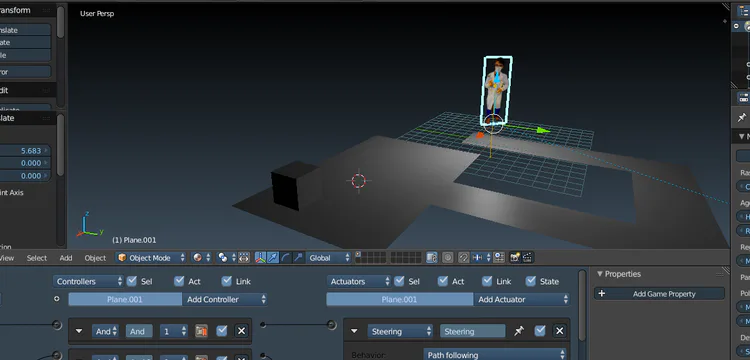Toggle the first And controller active checkbox
The height and width of the screenshot is (360, 750).
point(221,331)
